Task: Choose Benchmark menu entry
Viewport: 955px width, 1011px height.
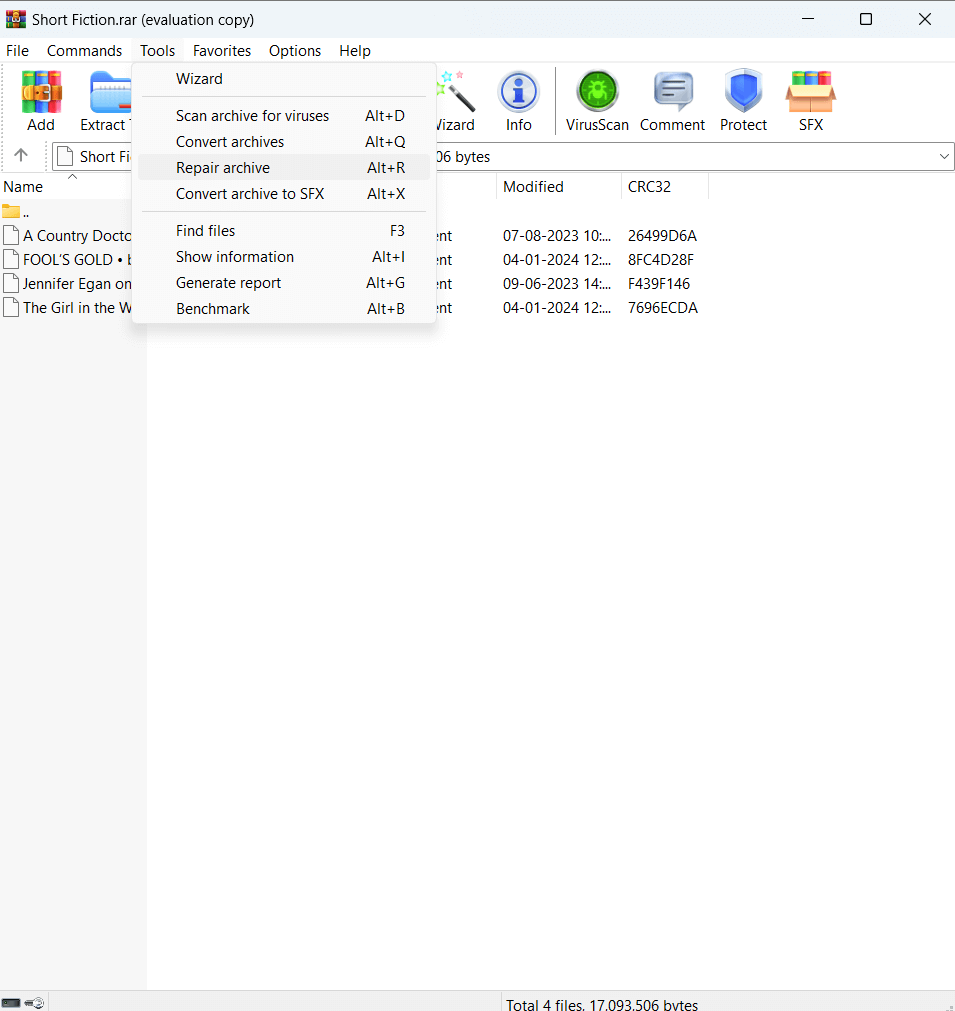Action: point(284,309)
